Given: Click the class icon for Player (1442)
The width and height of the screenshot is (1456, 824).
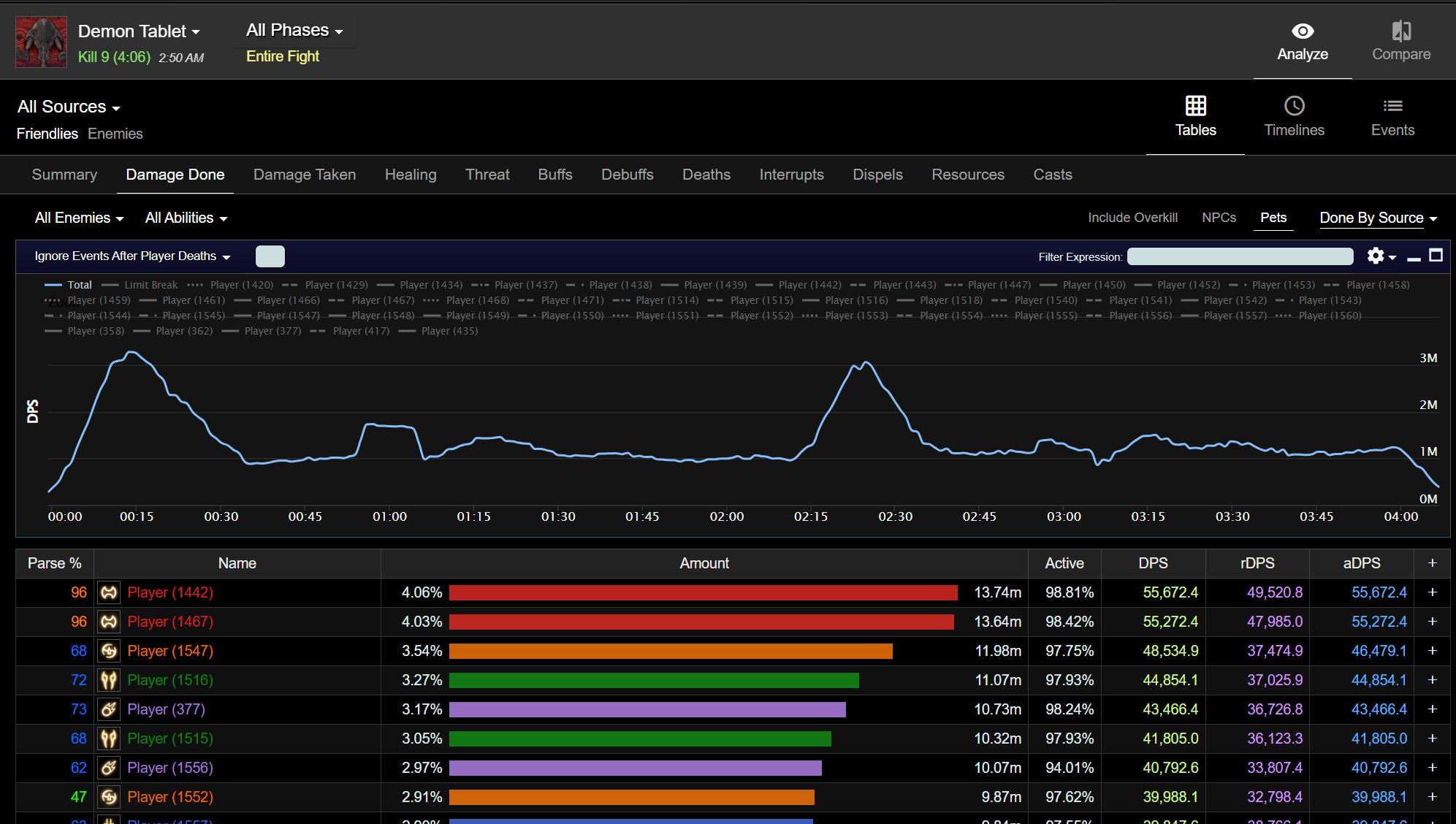Looking at the screenshot, I should pos(109,592).
